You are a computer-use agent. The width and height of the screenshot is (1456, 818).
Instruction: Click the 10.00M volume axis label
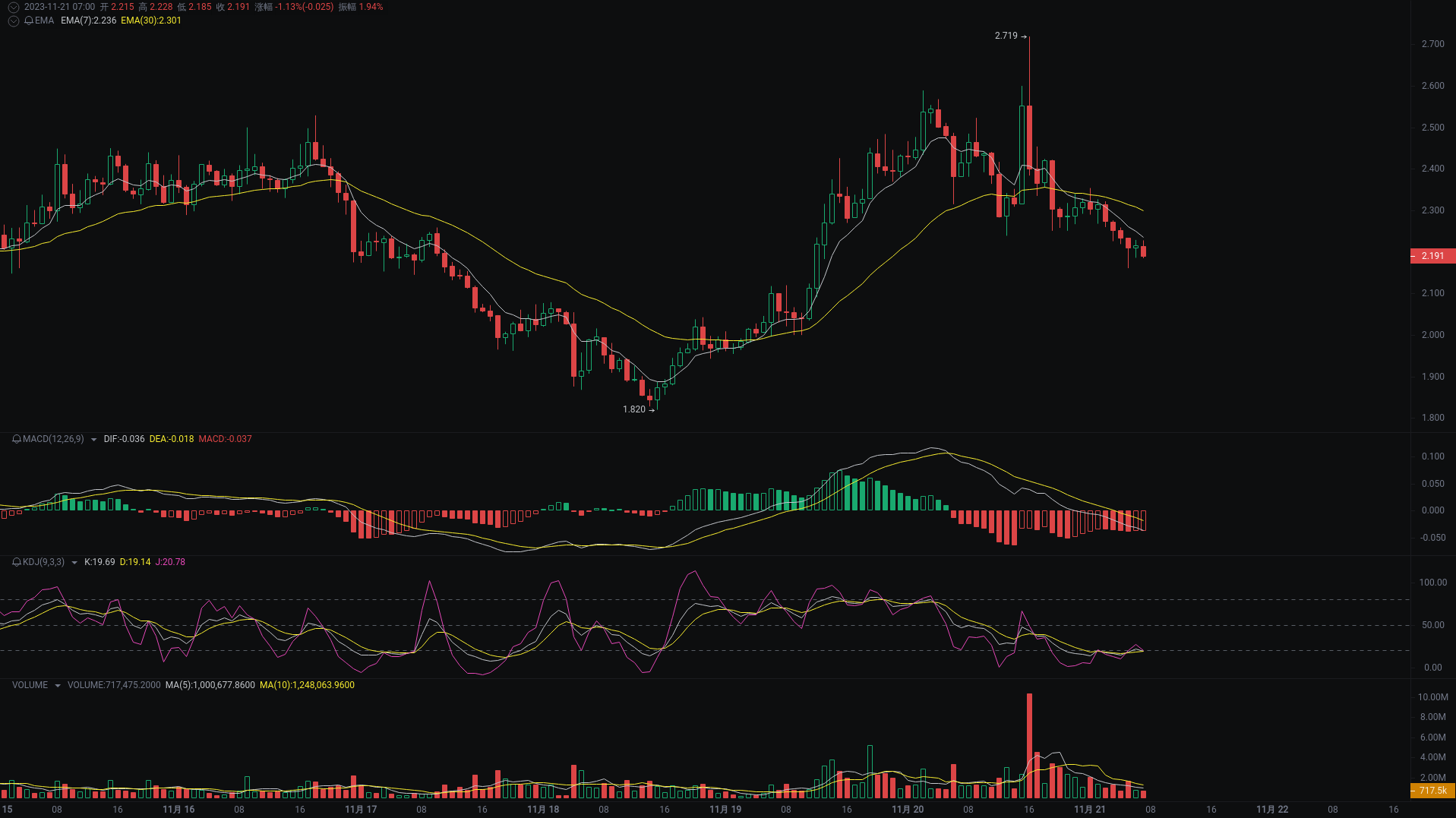click(x=1433, y=697)
